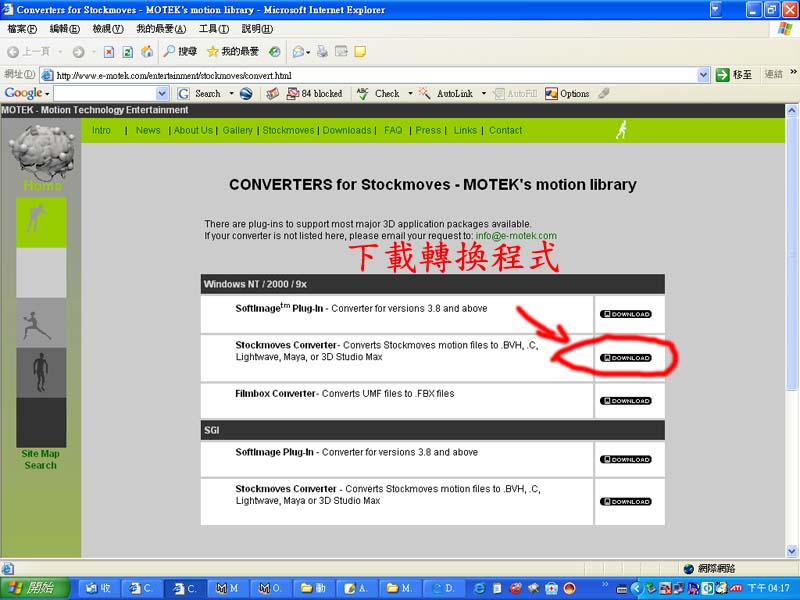The image size is (800, 600).
Task: Refresh the page with the green refresh icon
Action: tap(128, 52)
